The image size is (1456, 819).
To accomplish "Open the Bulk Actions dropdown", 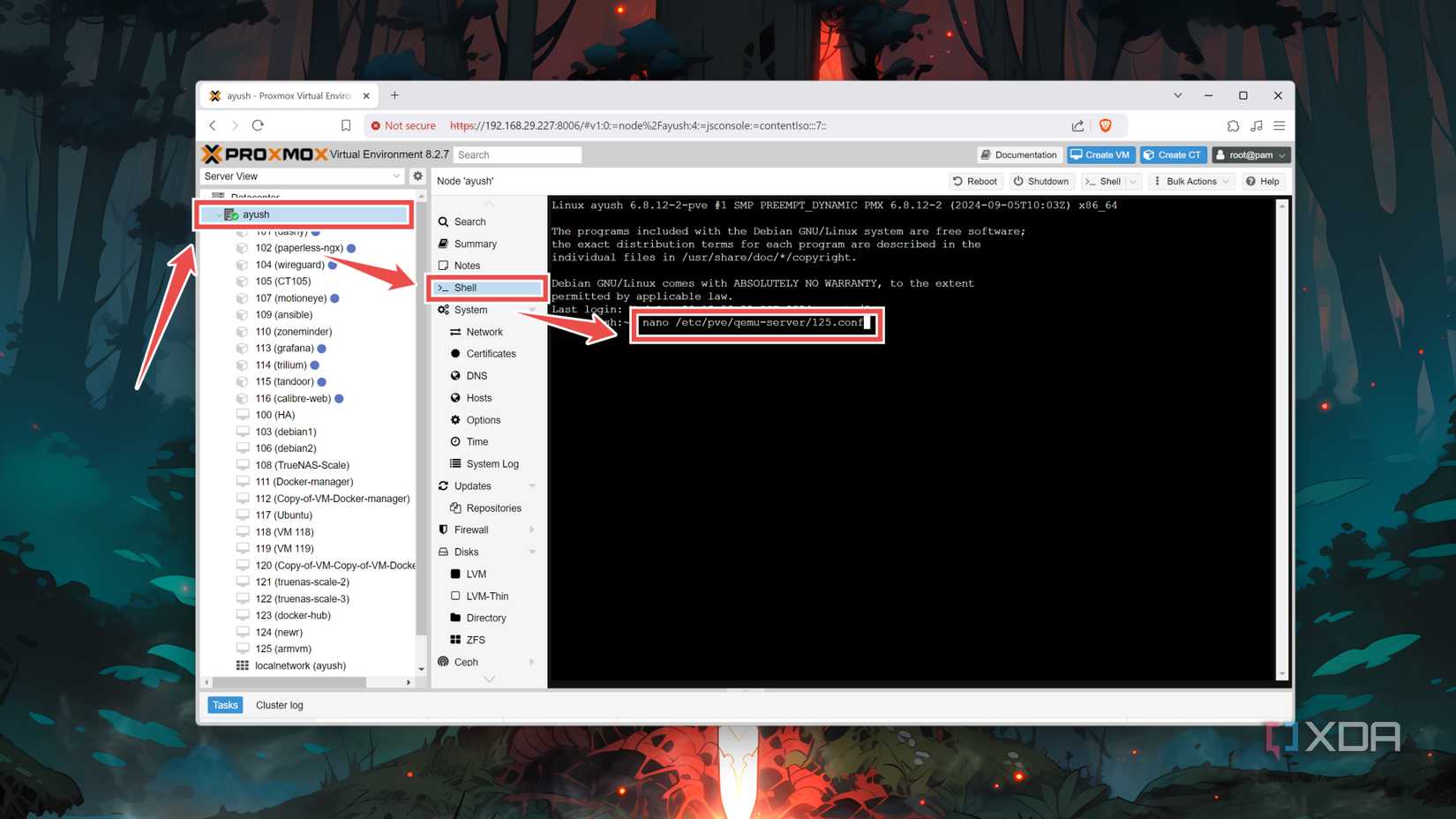I will tap(1191, 181).
